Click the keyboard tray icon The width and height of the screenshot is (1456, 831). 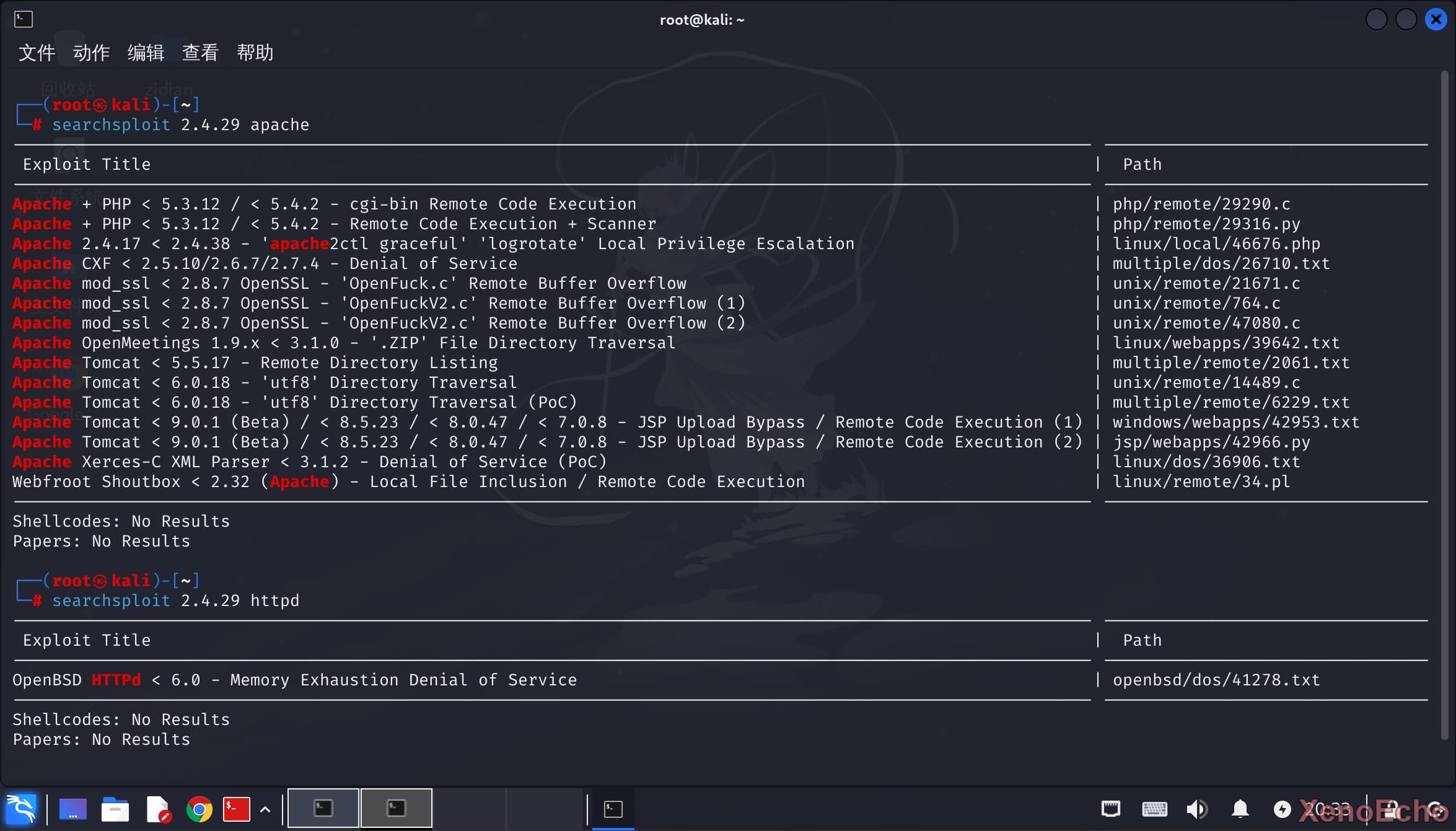tap(1154, 809)
